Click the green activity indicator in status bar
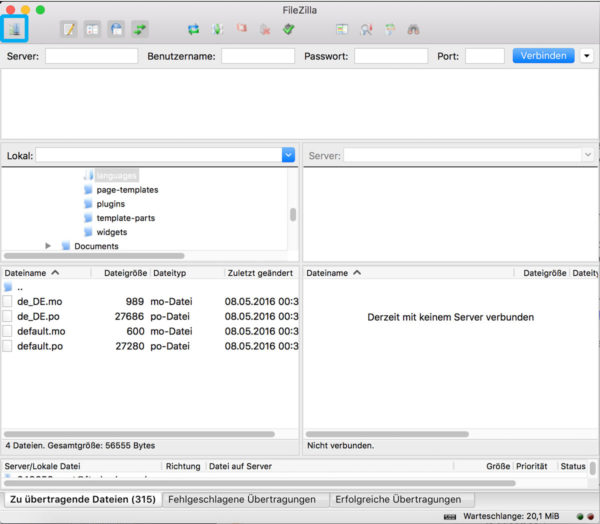The width and height of the screenshot is (600, 524). coord(580,517)
